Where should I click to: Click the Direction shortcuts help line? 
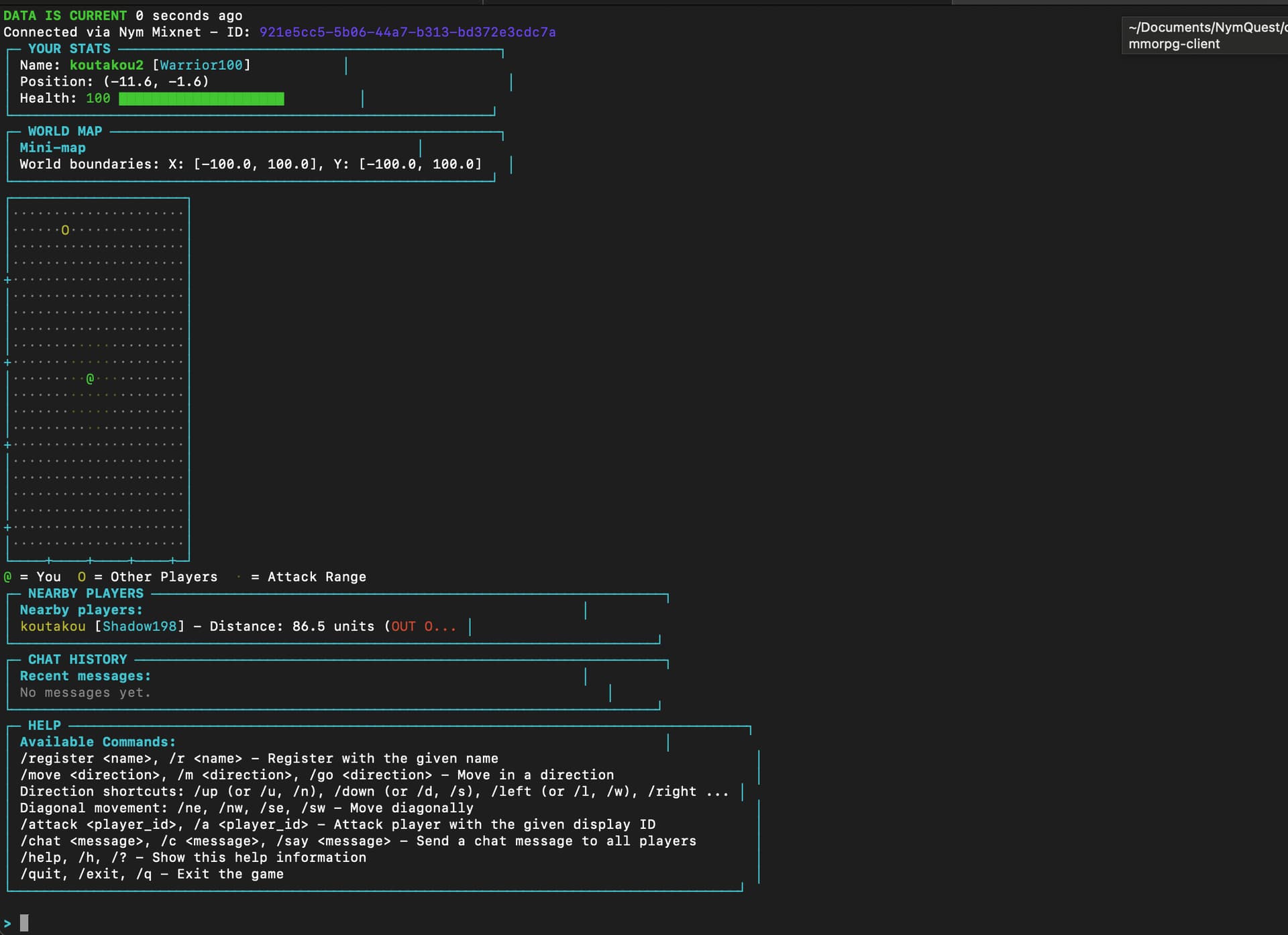[374, 791]
